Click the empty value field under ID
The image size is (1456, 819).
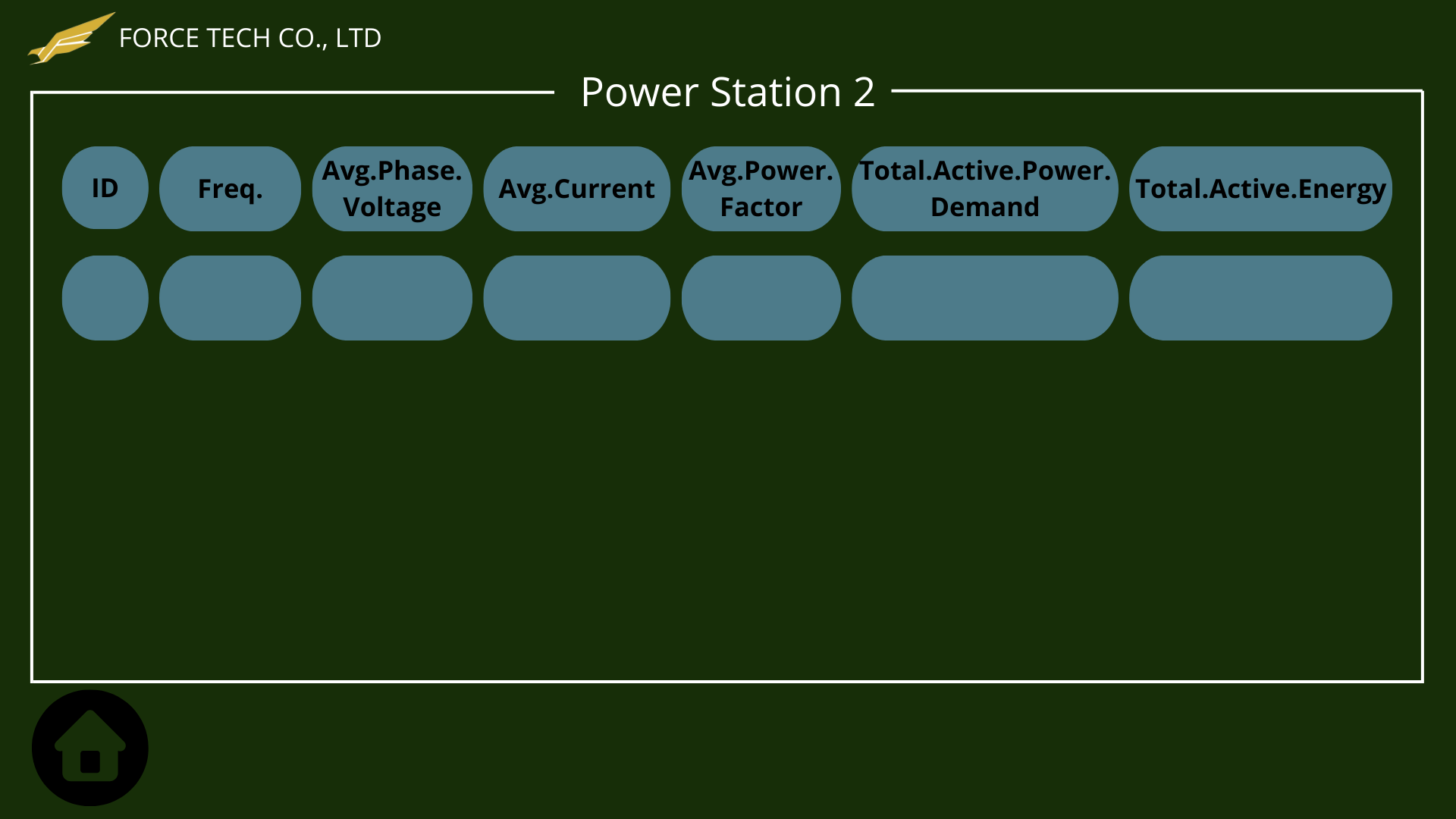coord(105,298)
